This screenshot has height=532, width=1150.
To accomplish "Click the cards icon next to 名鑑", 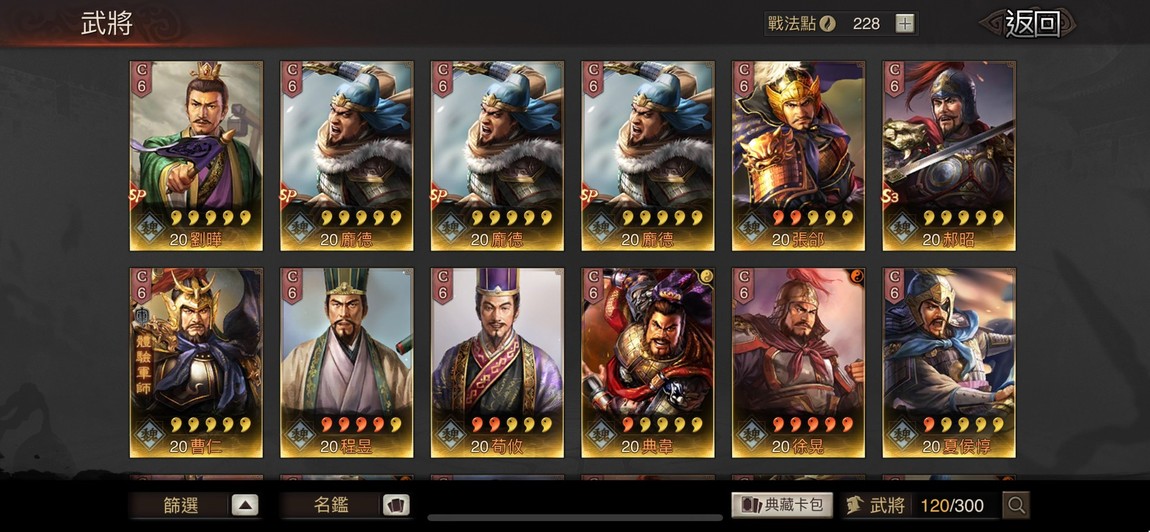I will pos(396,505).
